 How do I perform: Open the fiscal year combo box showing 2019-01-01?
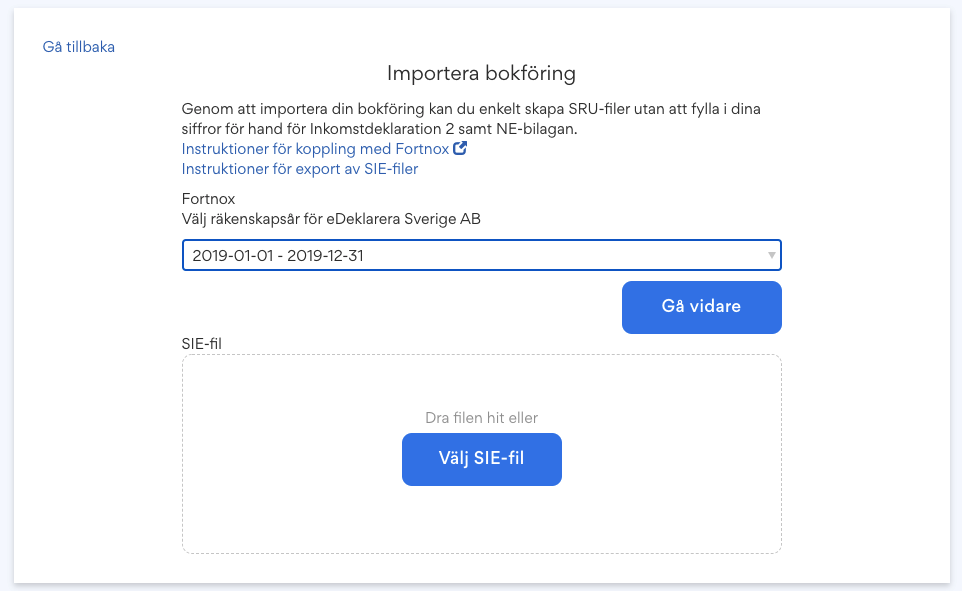[482, 255]
